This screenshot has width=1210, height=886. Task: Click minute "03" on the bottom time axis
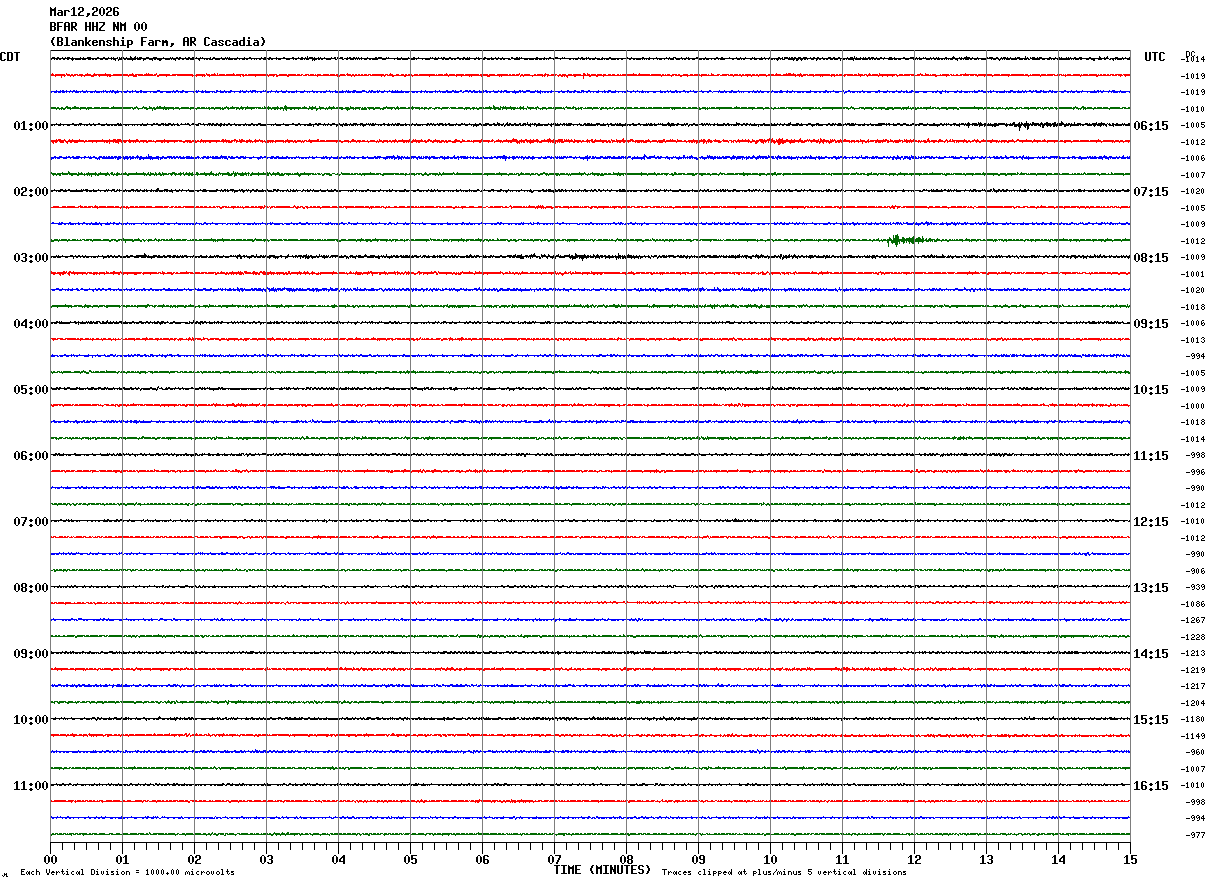click(x=266, y=859)
